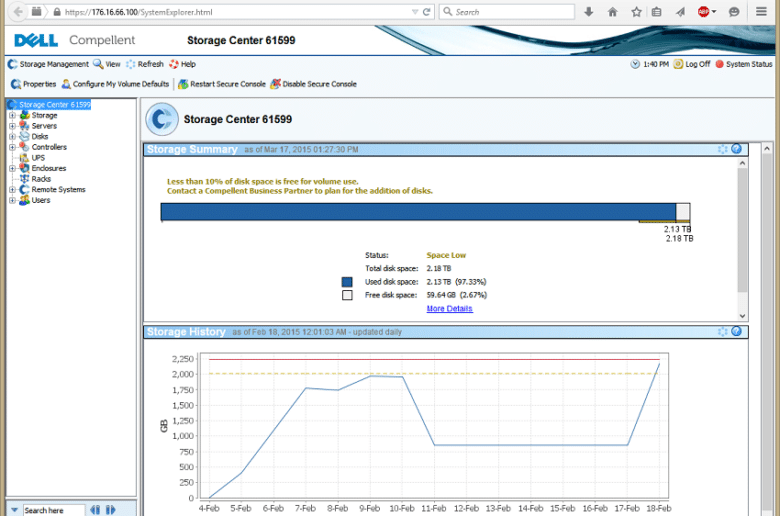780x516 pixels.
Task: Click the Storage Summary scrollbar thumb
Action: coord(742,230)
